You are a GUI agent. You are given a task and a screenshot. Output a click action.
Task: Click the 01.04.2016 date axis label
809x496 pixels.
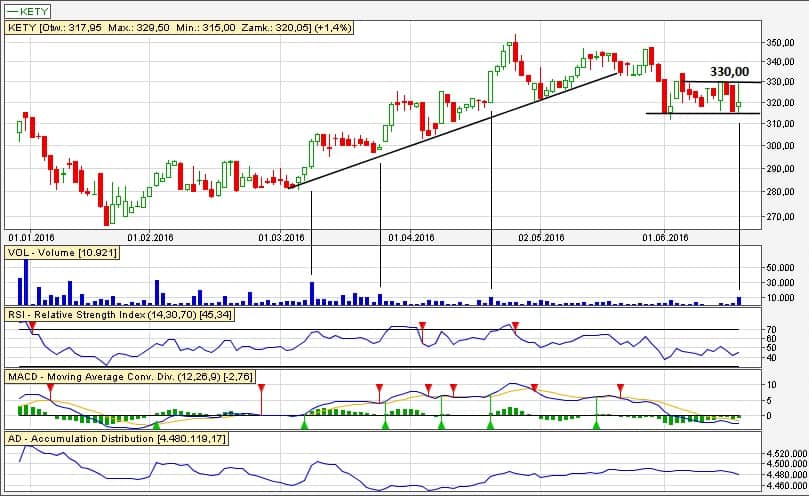(x=410, y=238)
